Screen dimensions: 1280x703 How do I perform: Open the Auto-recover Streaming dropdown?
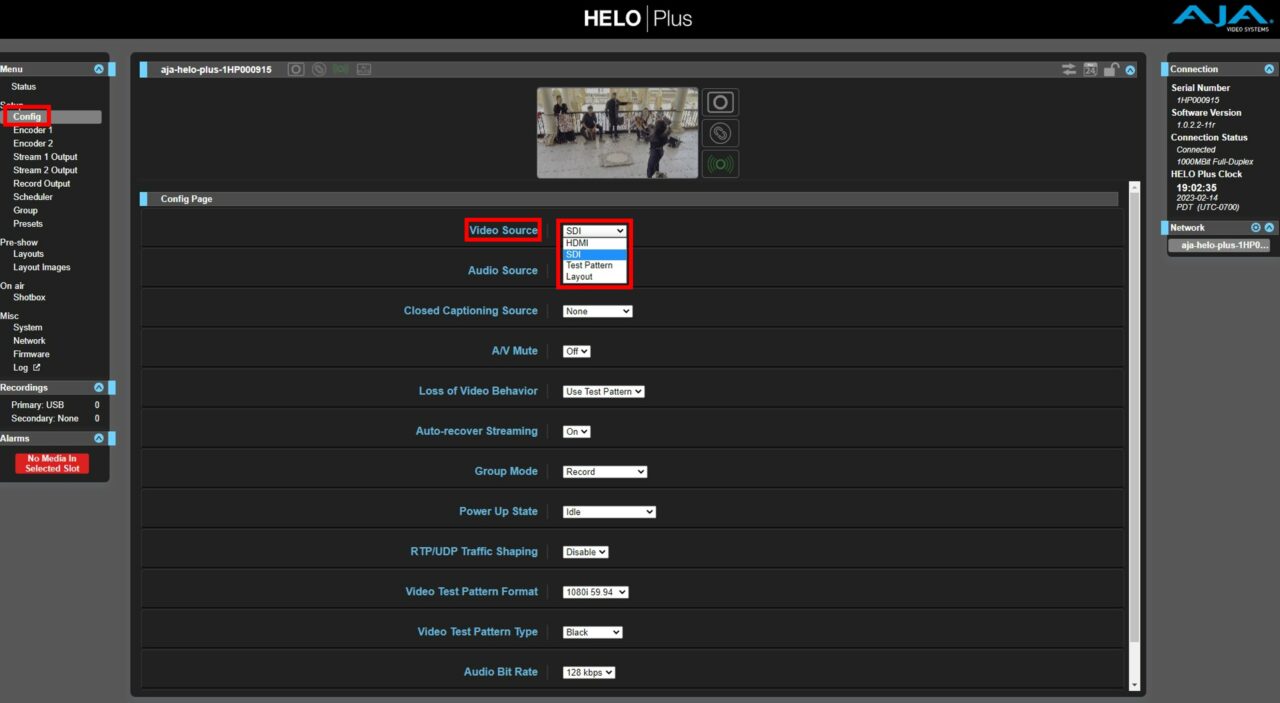pyautogui.click(x=577, y=431)
